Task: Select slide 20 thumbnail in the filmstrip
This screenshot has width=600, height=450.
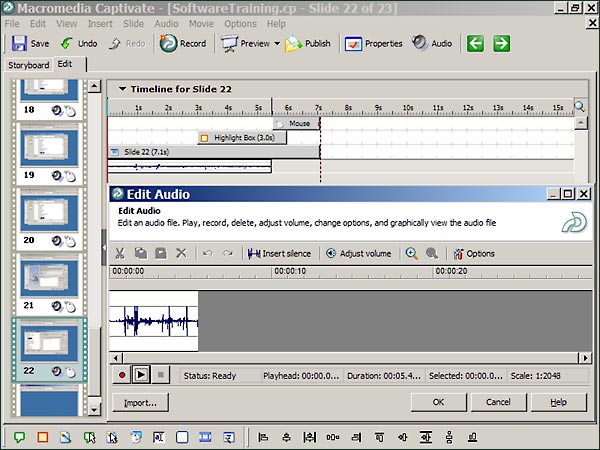Action: [x=49, y=213]
